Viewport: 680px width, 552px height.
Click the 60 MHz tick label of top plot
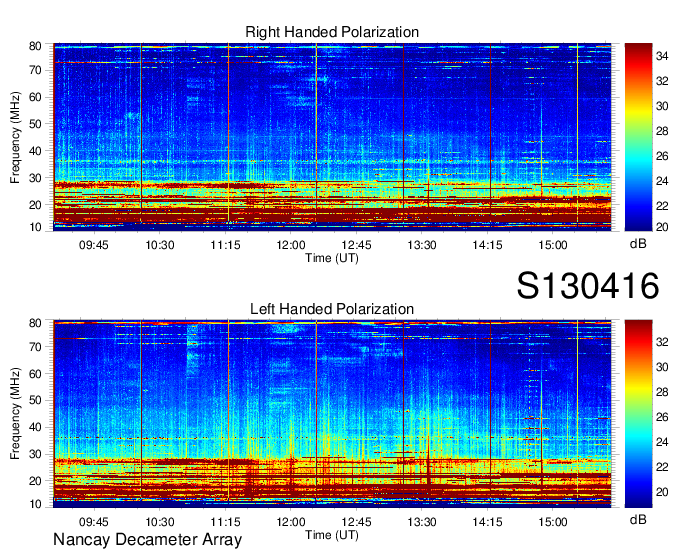coord(35,97)
